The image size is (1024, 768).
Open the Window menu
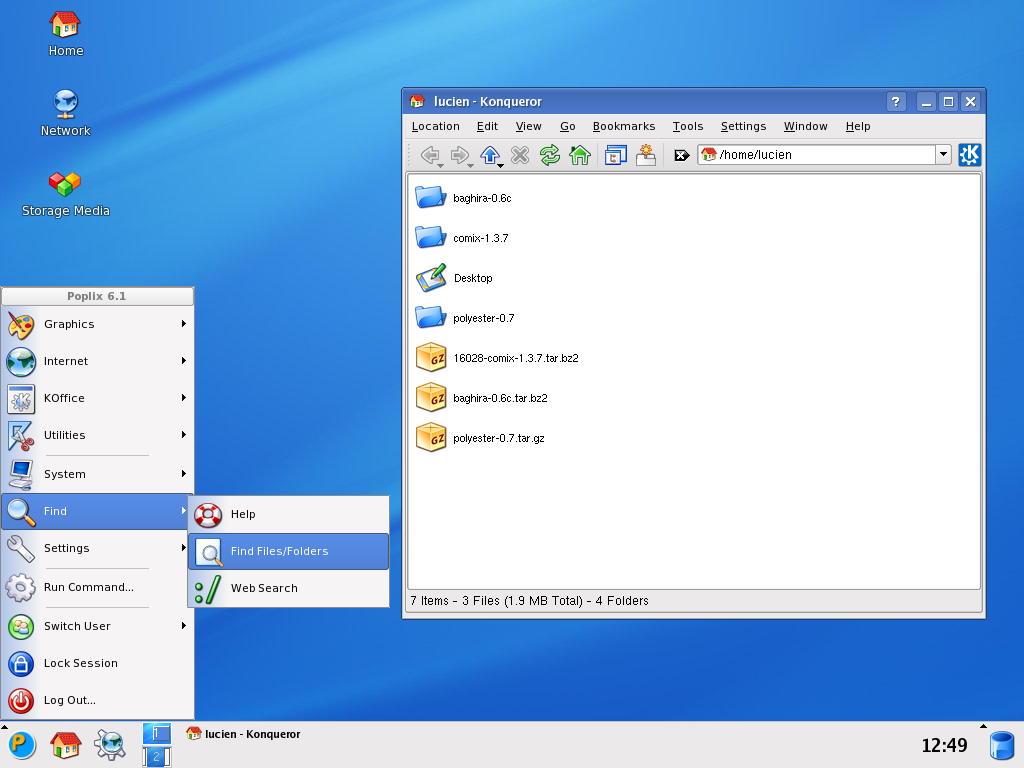coord(805,126)
